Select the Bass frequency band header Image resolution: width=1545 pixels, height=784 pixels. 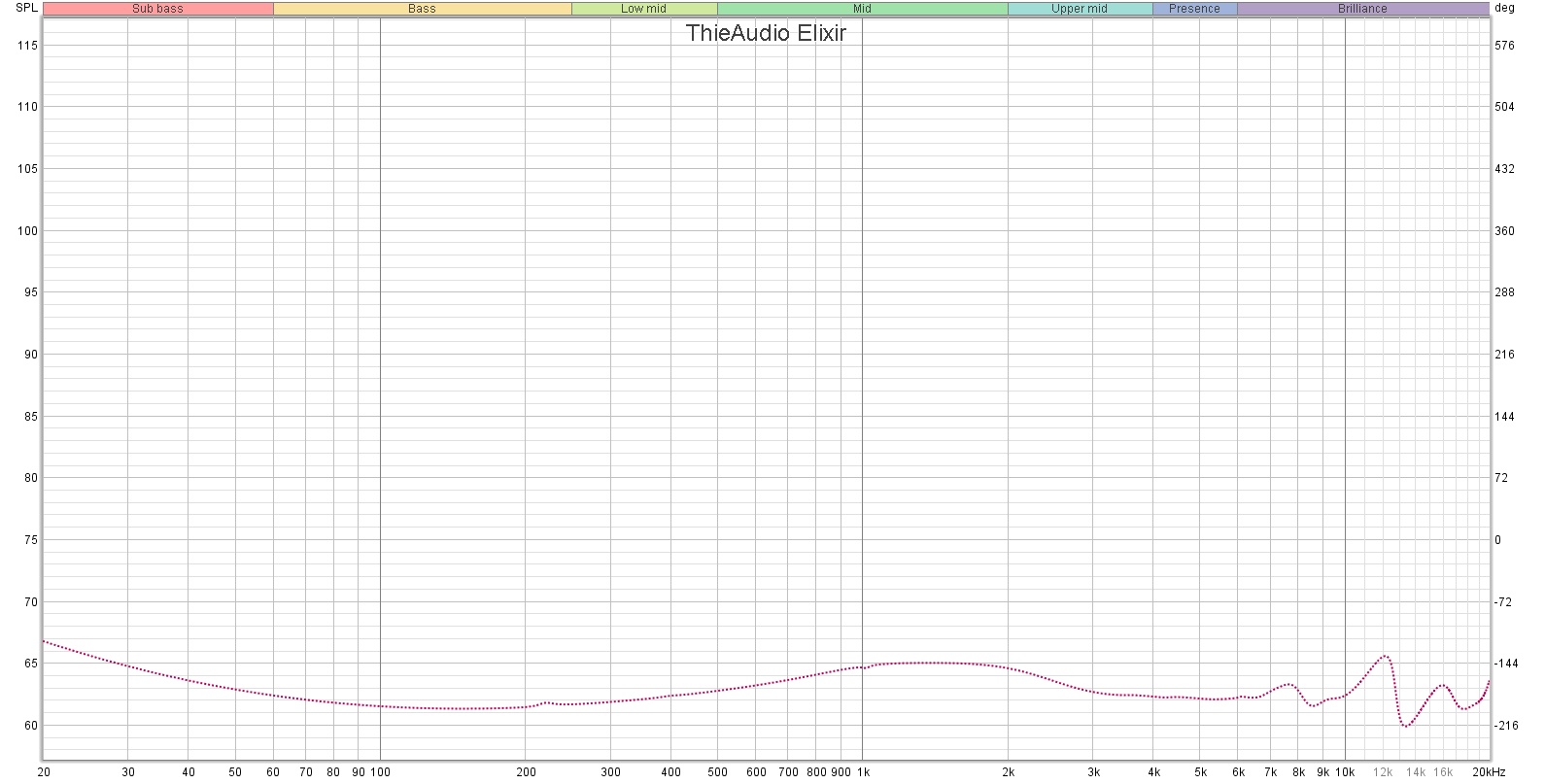422,9
